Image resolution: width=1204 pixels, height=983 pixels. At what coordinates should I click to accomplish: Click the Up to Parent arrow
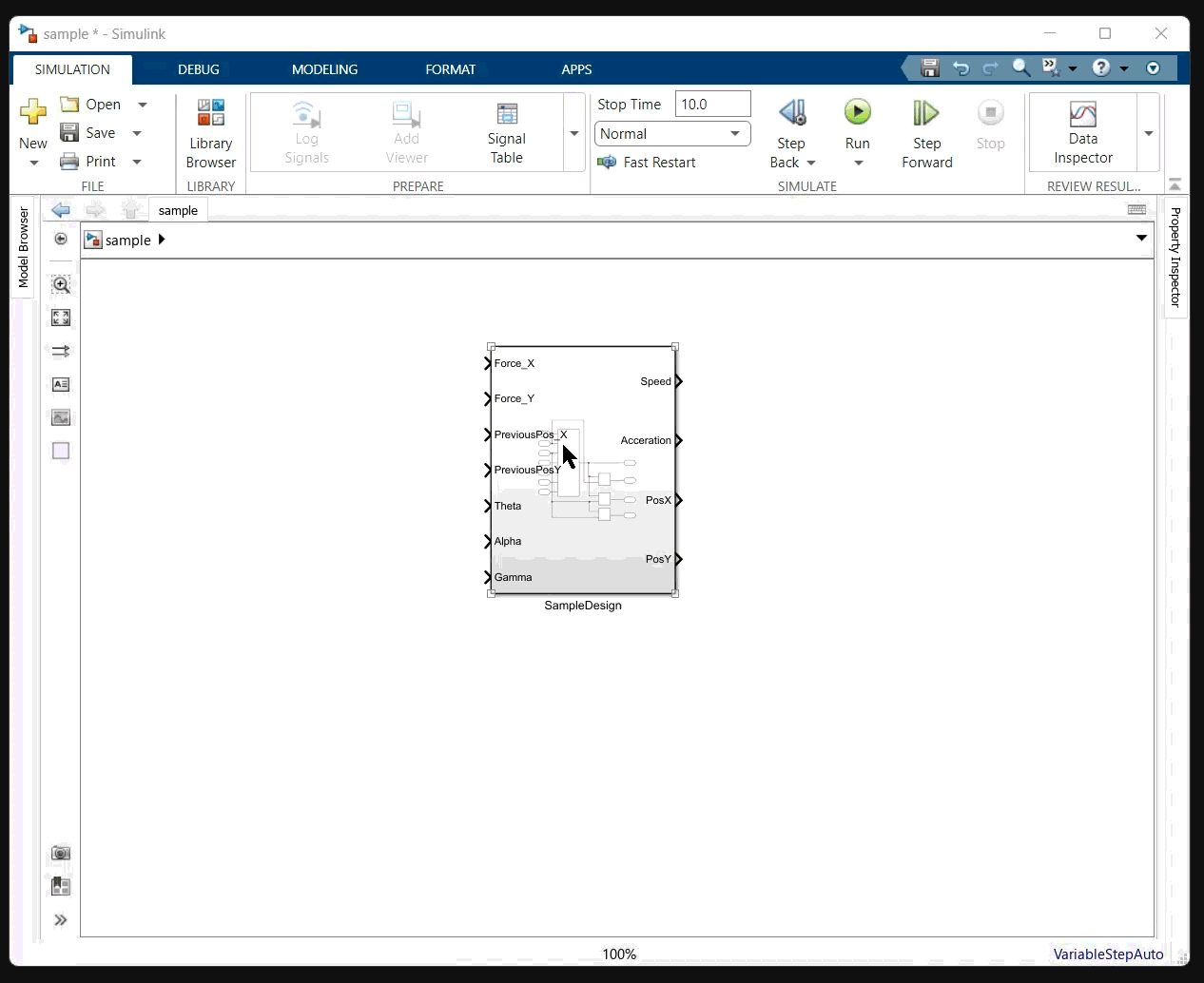(x=131, y=210)
